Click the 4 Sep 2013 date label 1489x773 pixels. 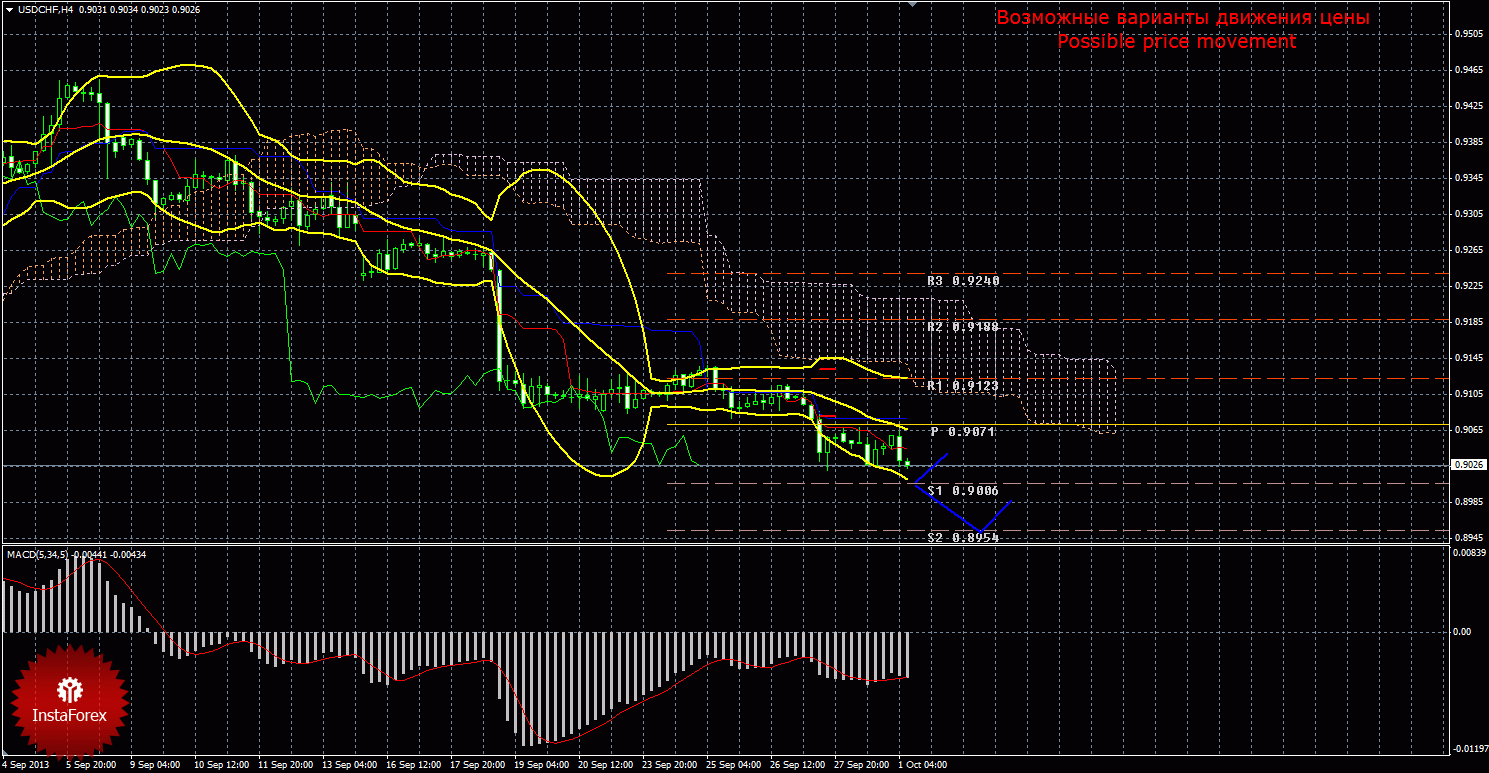tap(27, 765)
